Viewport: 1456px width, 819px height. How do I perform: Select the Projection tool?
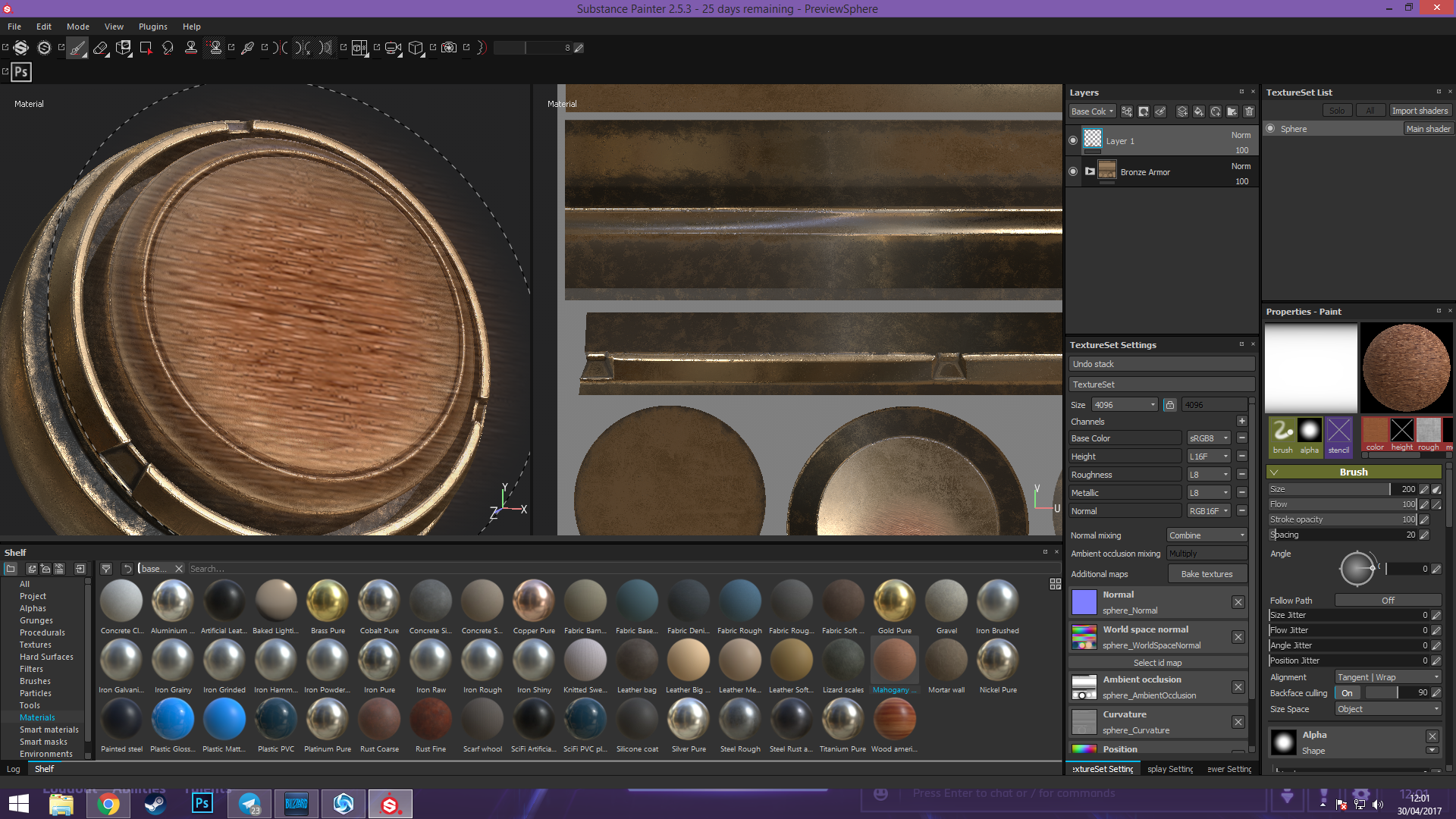[123, 48]
